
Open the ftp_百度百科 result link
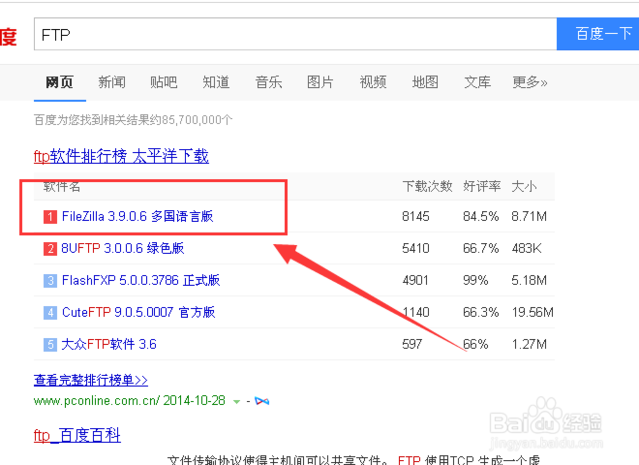click(77, 435)
